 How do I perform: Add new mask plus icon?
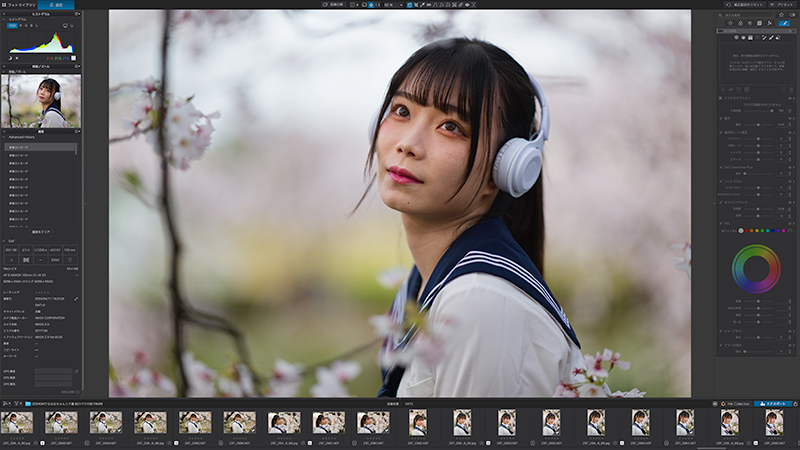click(723, 89)
